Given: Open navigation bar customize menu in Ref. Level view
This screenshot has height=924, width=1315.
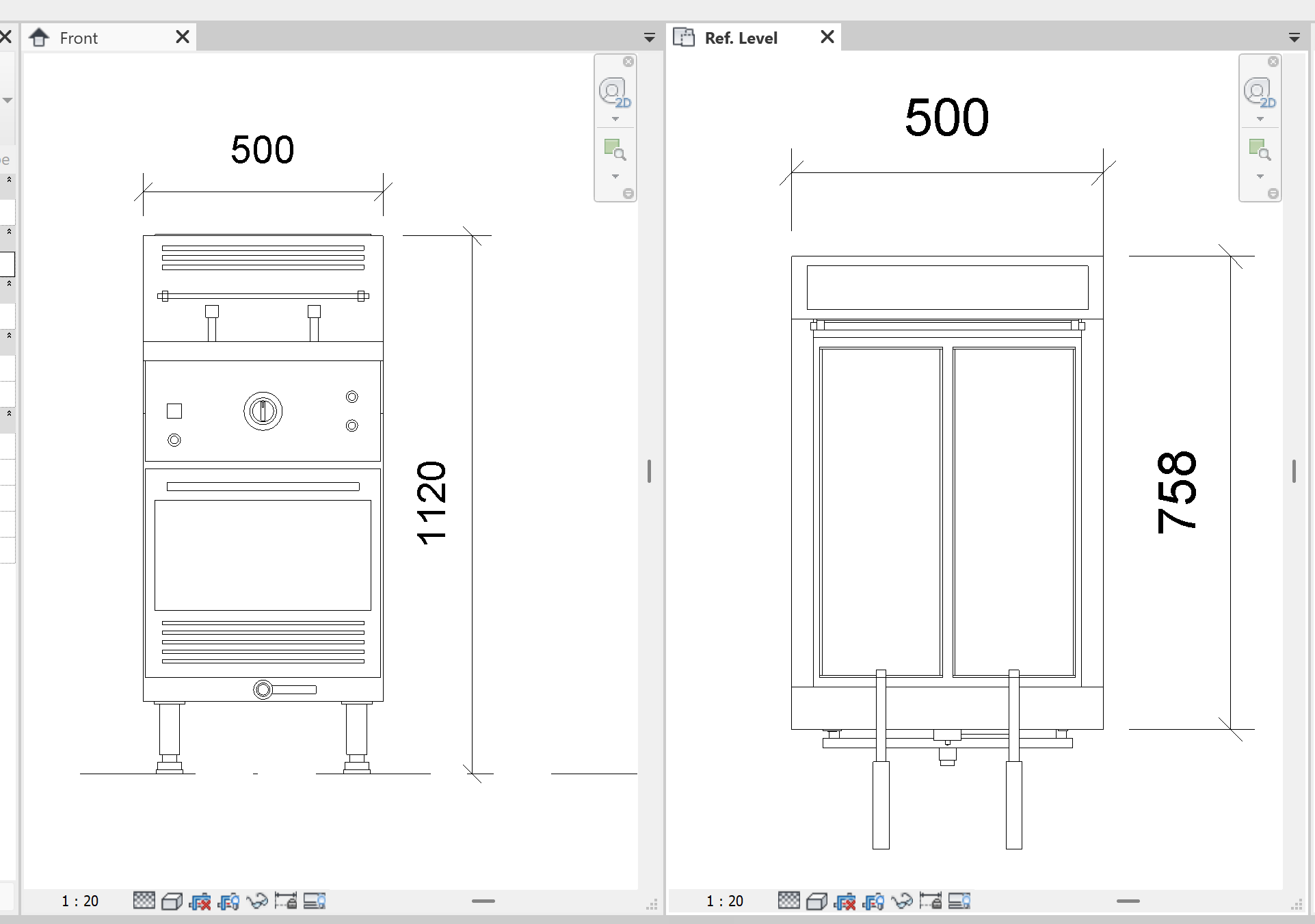Looking at the screenshot, I should [x=1273, y=194].
